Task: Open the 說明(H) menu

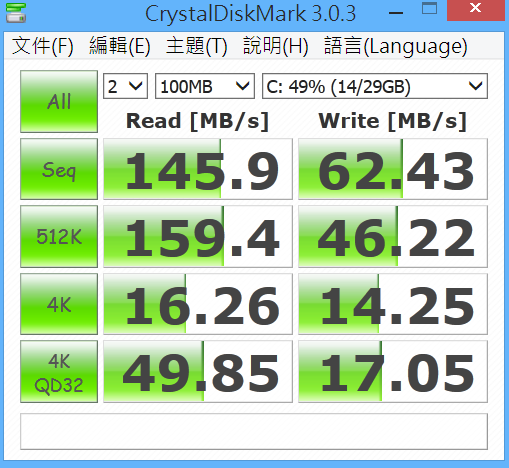Action: (x=275, y=46)
